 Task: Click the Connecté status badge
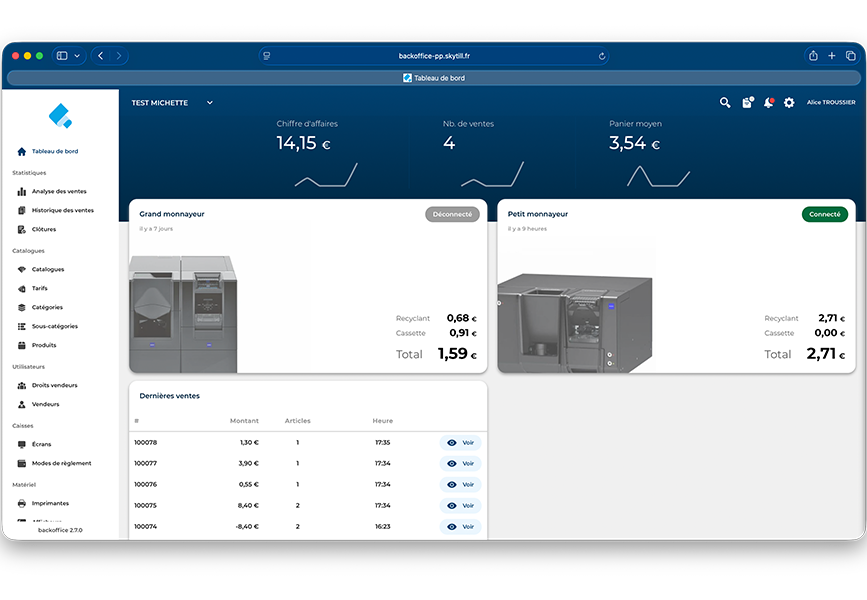pyautogui.click(x=824, y=214)
